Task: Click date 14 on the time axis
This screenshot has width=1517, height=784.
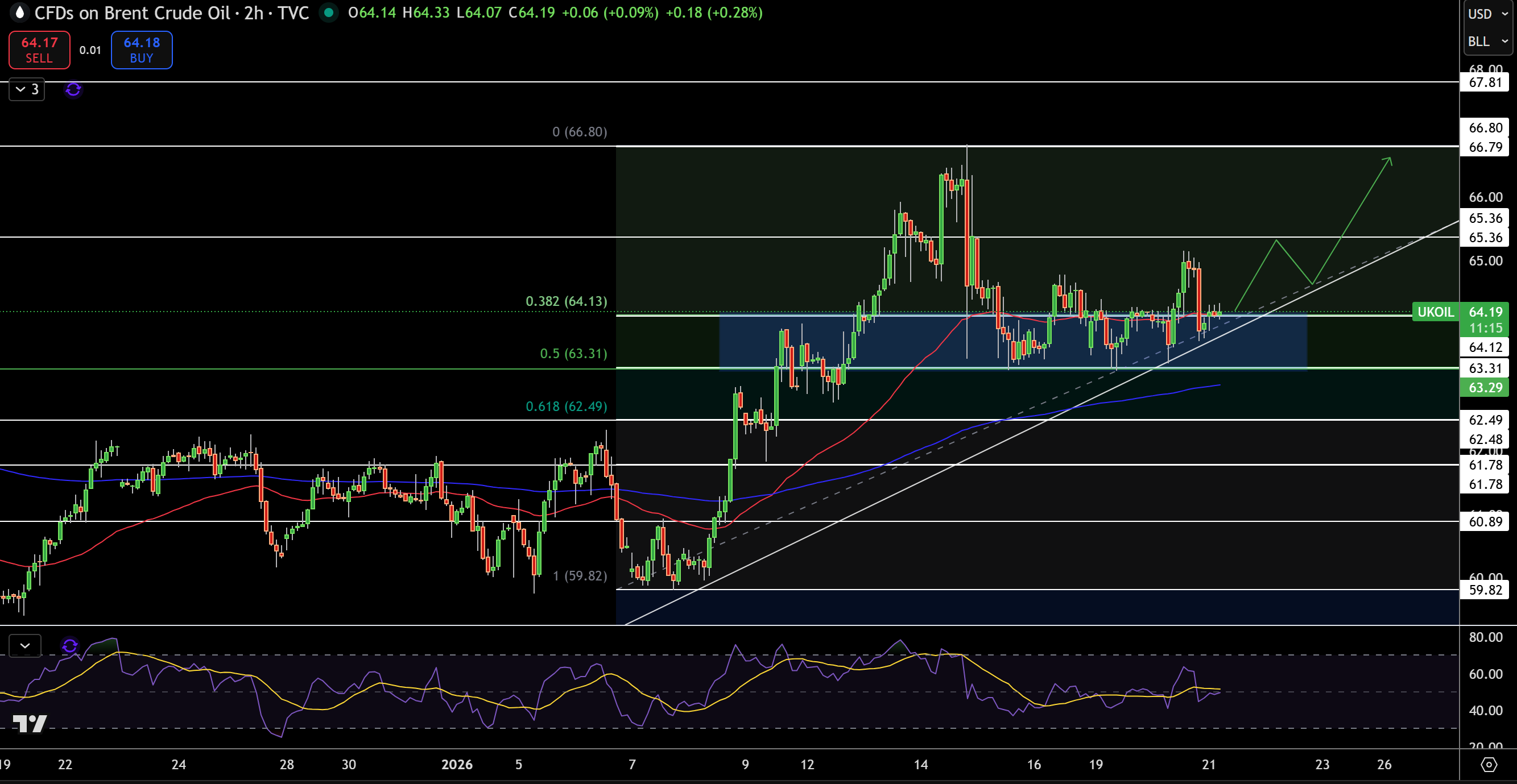Action: click(920, 765)
